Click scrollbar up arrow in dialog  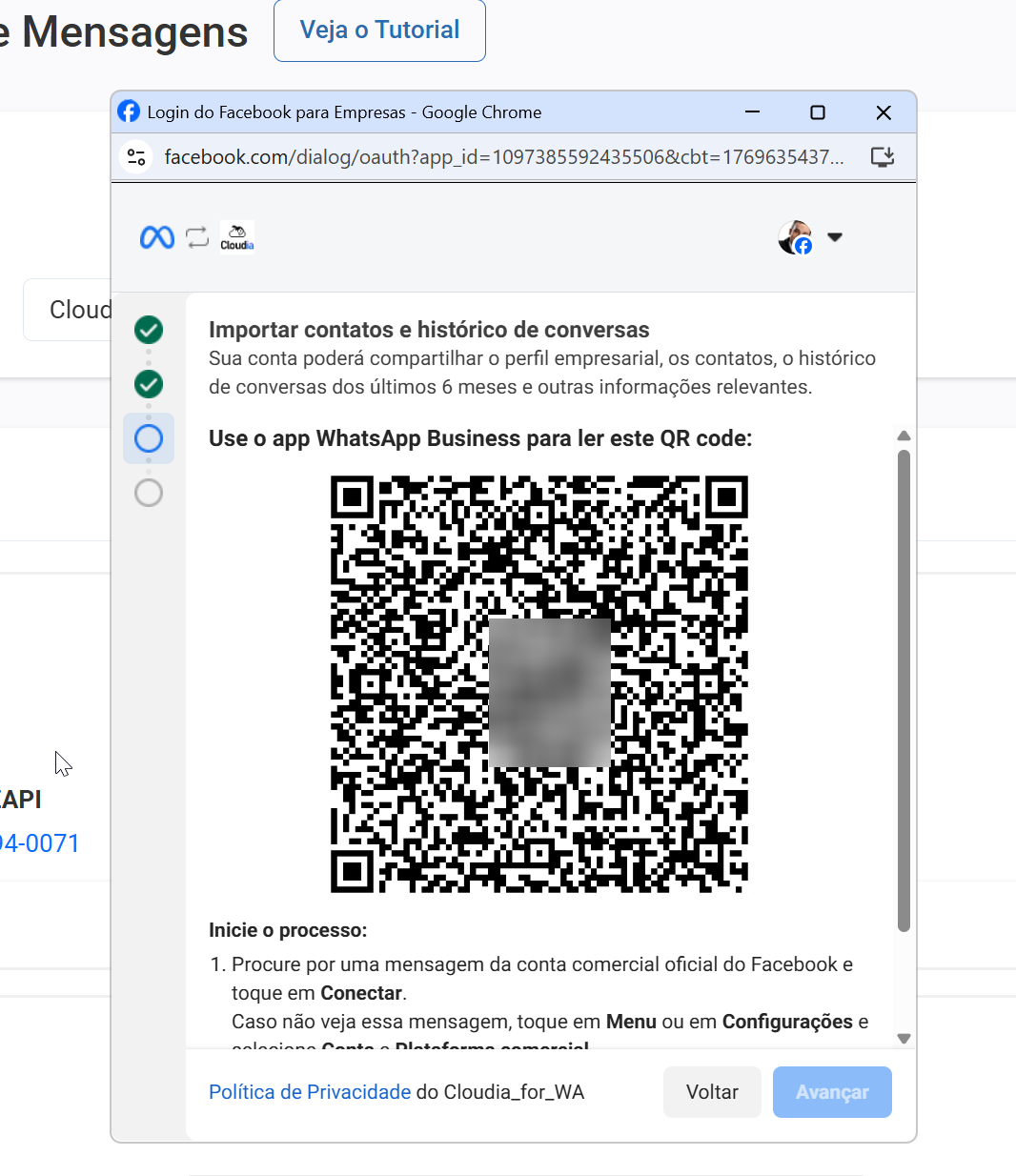coord(904,436)
